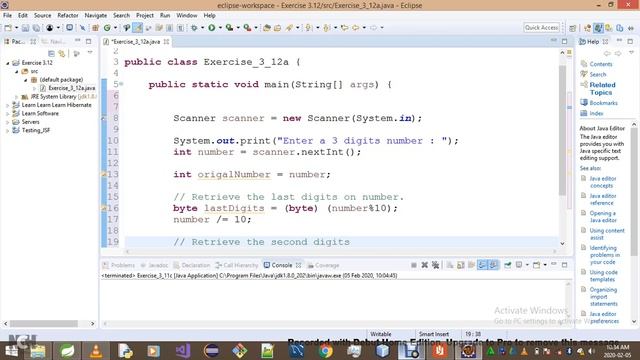Image resolution: width=640 pixels, height=360 pixels.
Task: Open the Search link in Help panel
Action: (x=598, y=74)
